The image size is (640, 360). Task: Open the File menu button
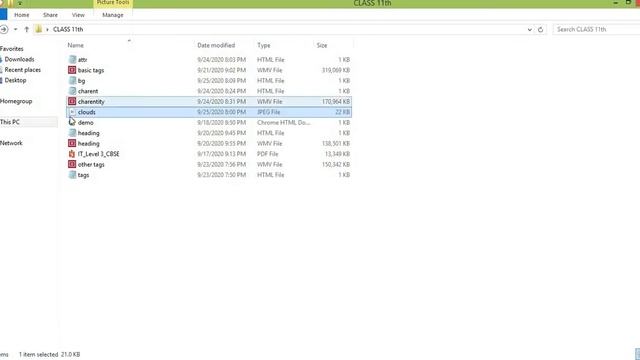coord(3,15)
